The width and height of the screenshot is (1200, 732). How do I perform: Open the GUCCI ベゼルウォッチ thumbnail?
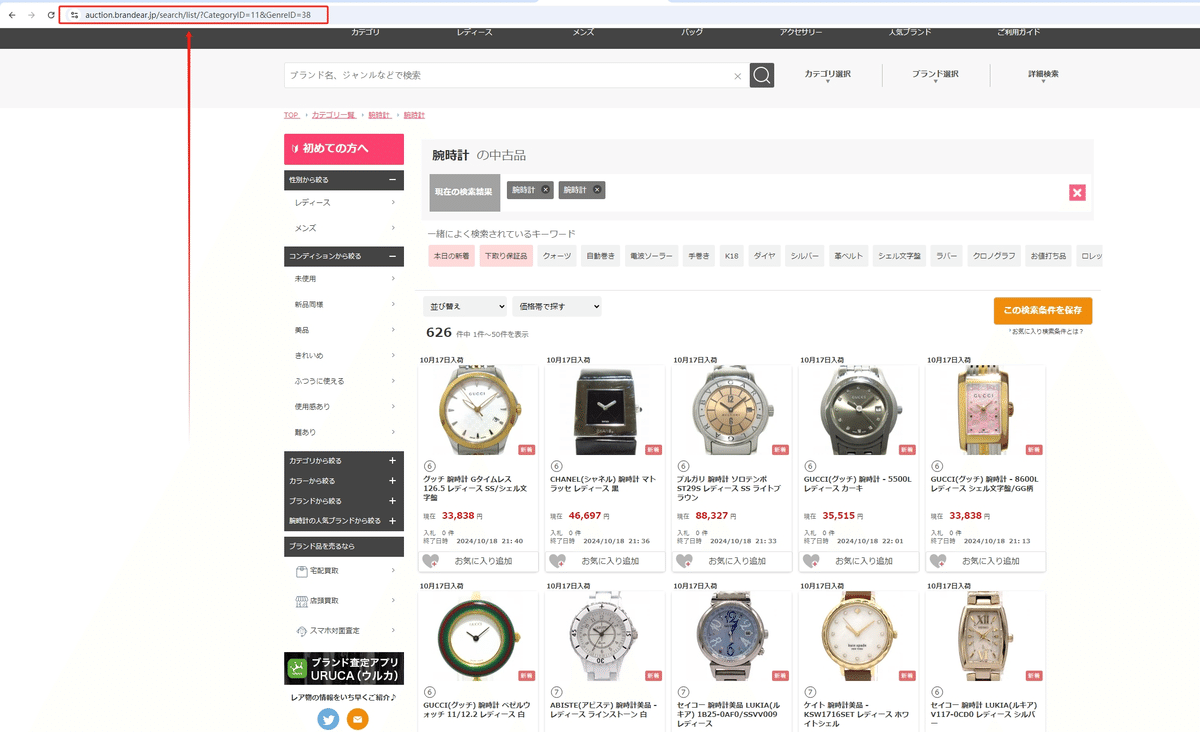[x=478, y=636]
